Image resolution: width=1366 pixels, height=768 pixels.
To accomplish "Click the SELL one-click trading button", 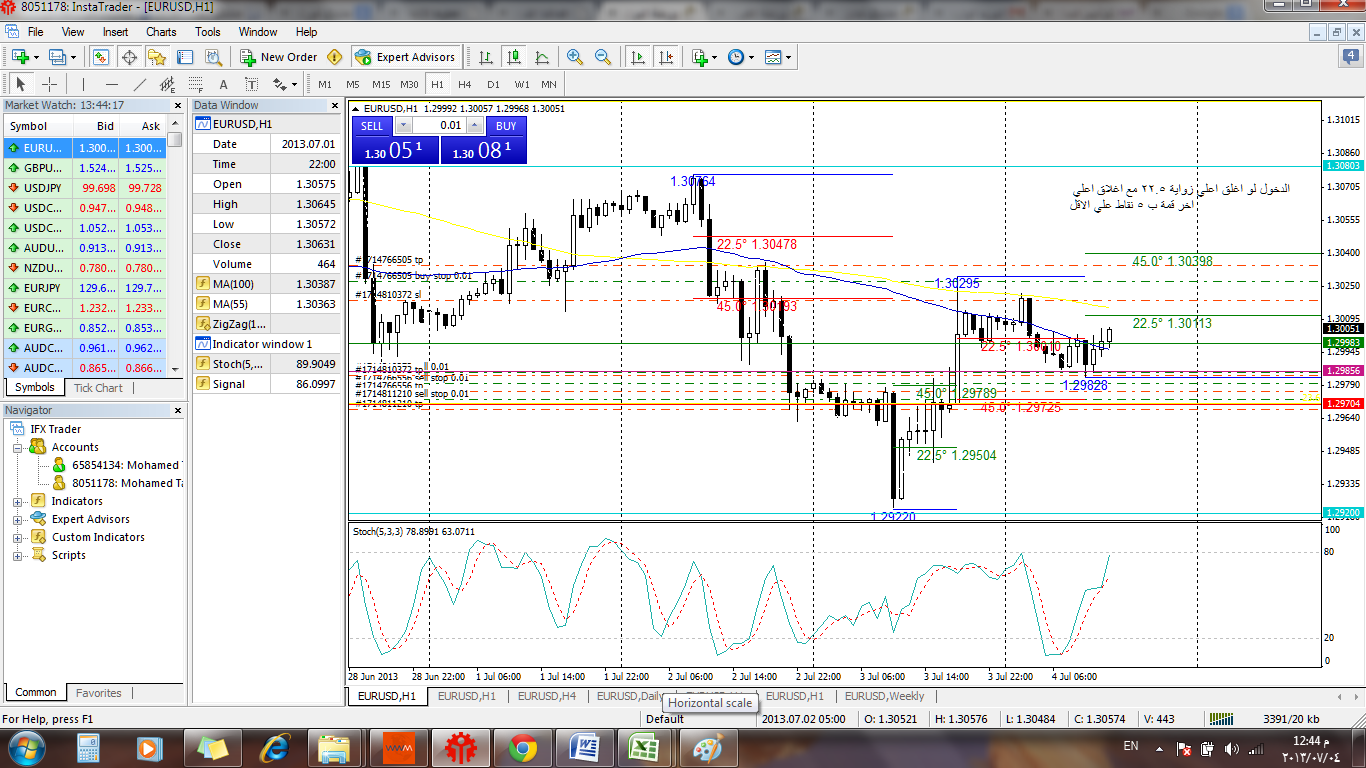I will 371,126.
